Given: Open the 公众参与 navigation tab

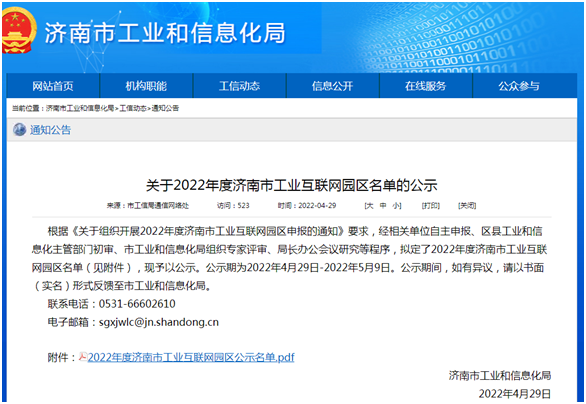Looking at the screenshot, I should point(519,86).
